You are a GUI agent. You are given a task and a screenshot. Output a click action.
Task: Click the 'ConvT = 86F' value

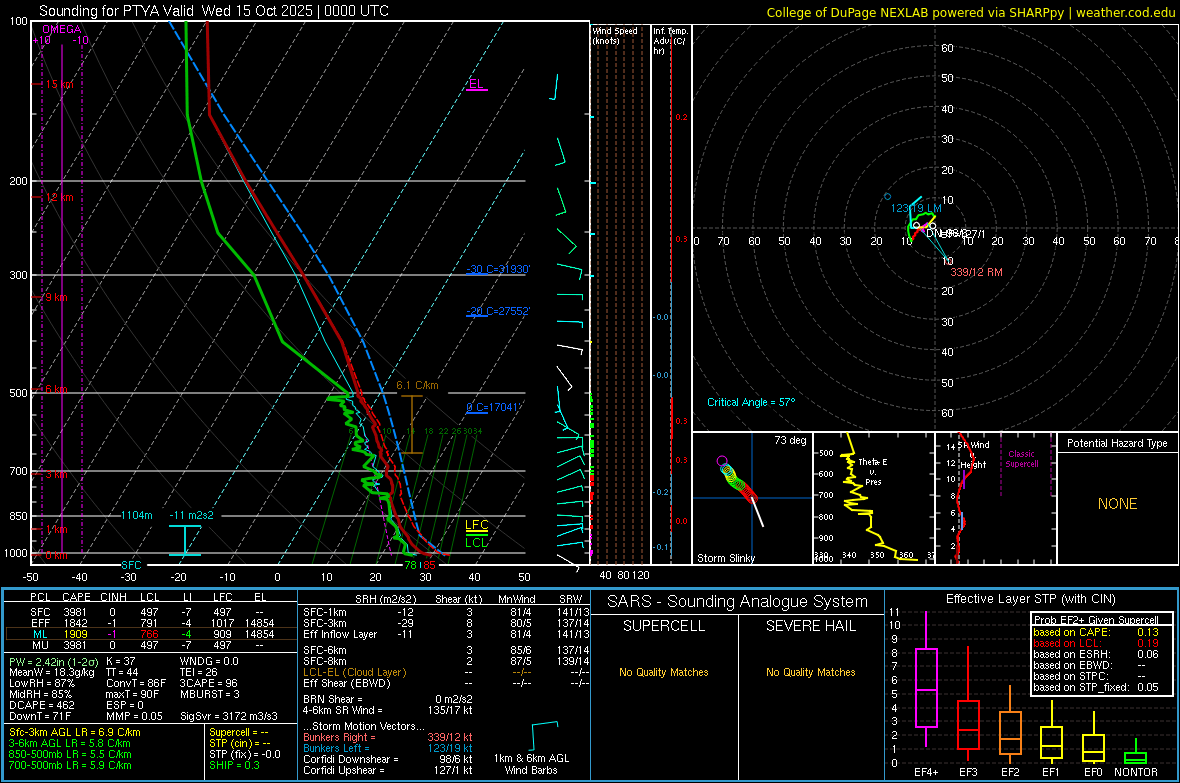pos(136,684)
